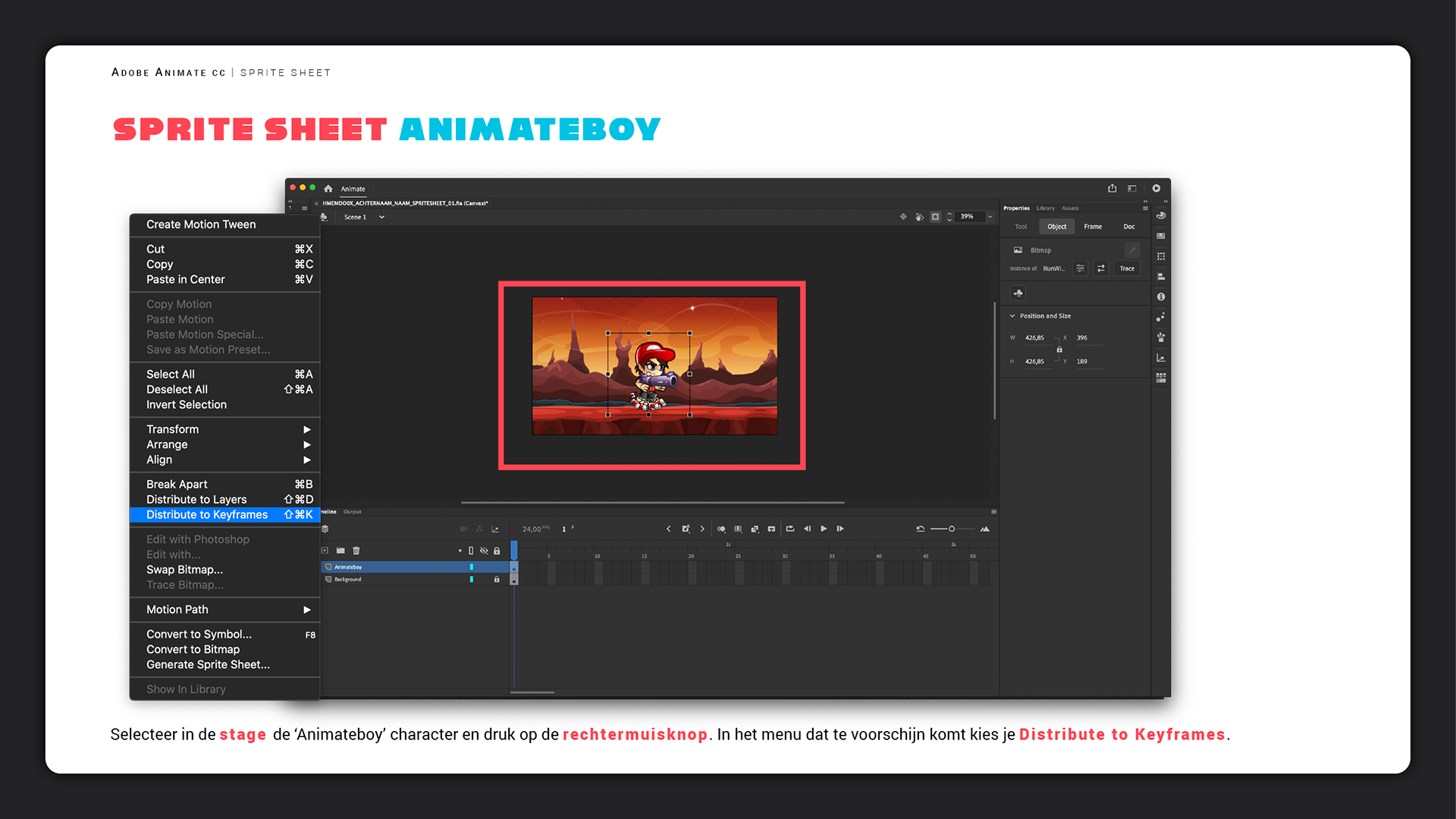Open the Color palette panel icon
1456x819 pixels.
coord(1161,216)
